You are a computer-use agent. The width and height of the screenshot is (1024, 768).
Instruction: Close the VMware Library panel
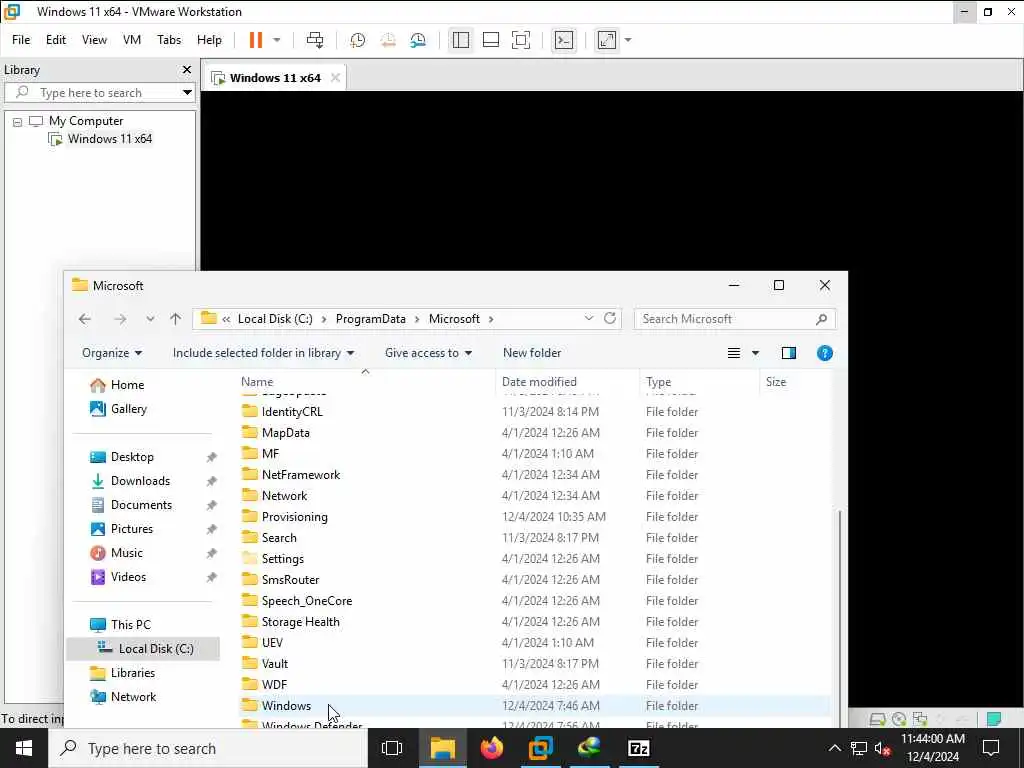point(187,69)
